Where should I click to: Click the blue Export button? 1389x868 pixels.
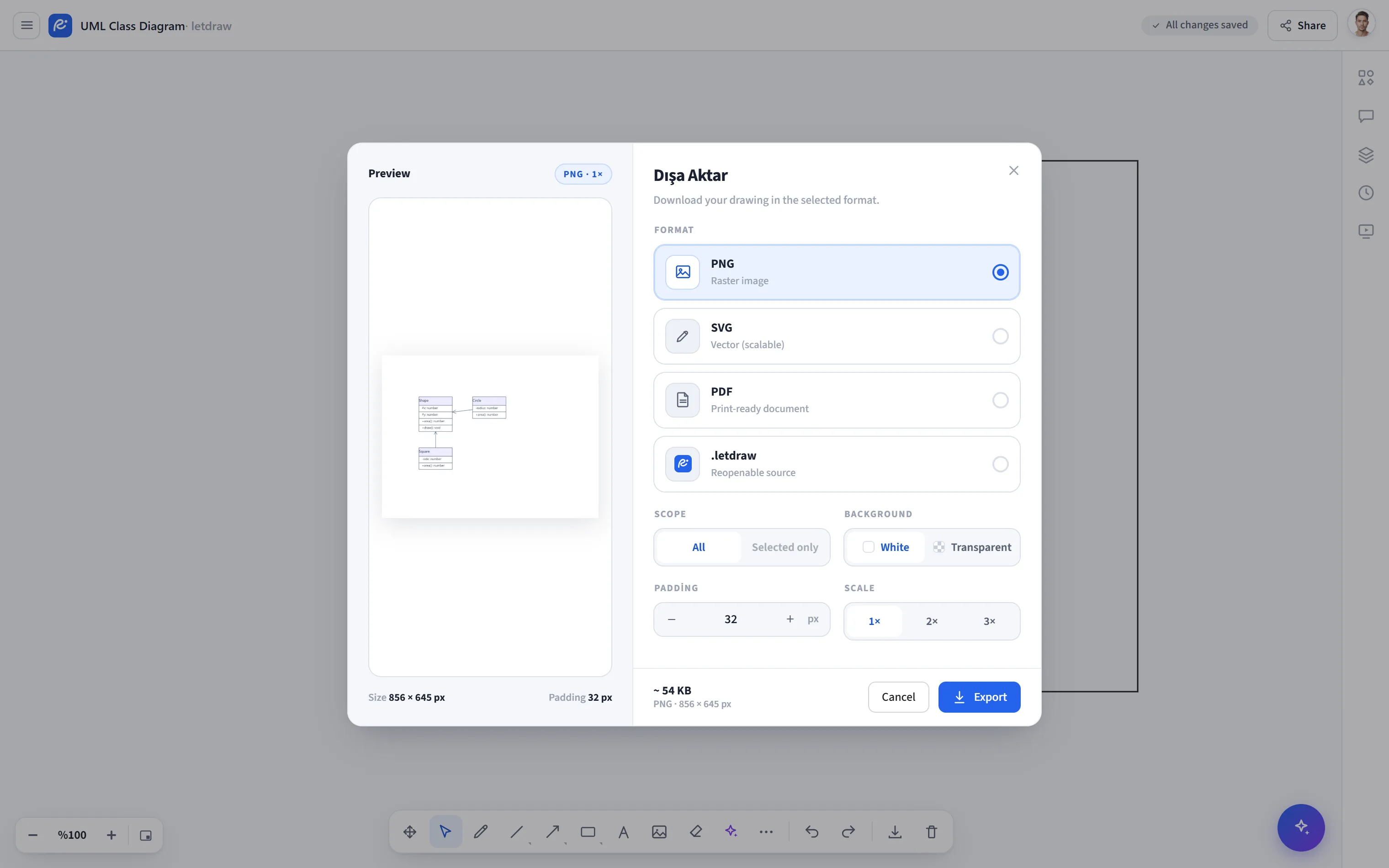coord(979,697)
